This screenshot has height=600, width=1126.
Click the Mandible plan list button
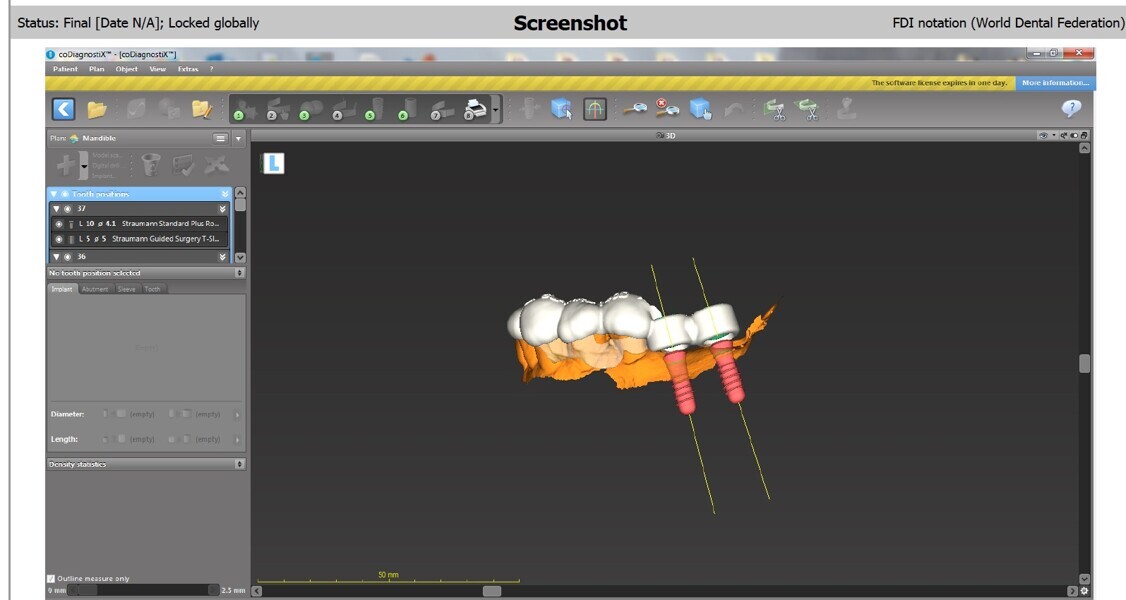click(221, 138)
